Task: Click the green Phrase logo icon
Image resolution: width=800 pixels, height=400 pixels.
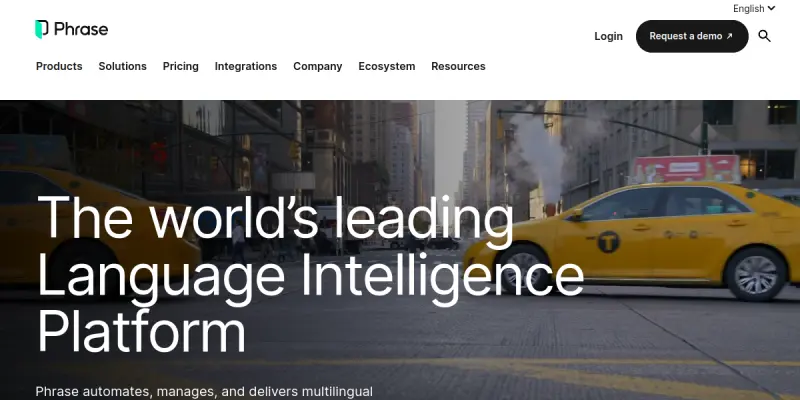Action: click(42, 29)
